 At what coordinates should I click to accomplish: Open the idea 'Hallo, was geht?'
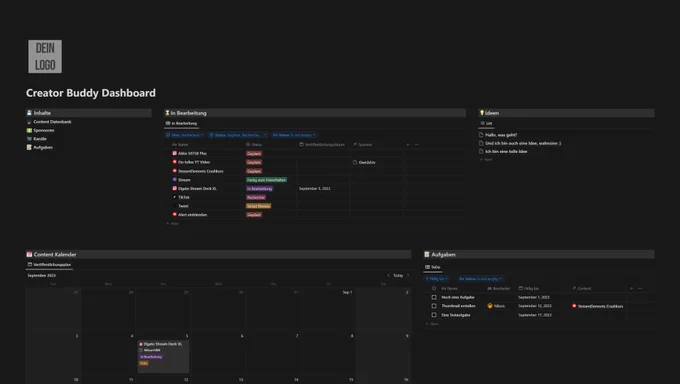(x=501, y=135)
